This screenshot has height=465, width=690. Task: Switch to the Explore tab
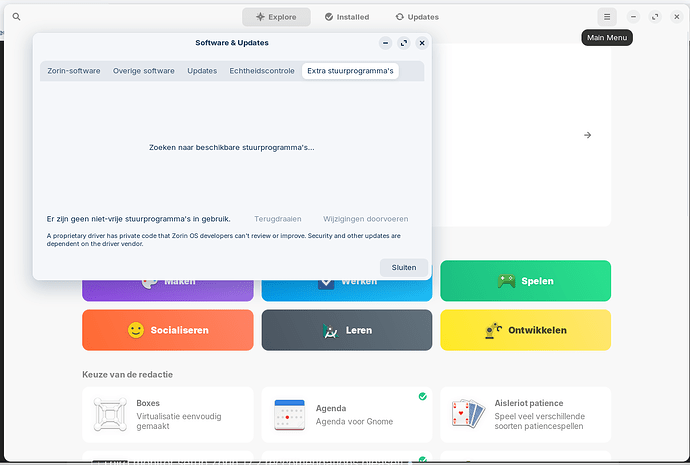tap(276, 17)
